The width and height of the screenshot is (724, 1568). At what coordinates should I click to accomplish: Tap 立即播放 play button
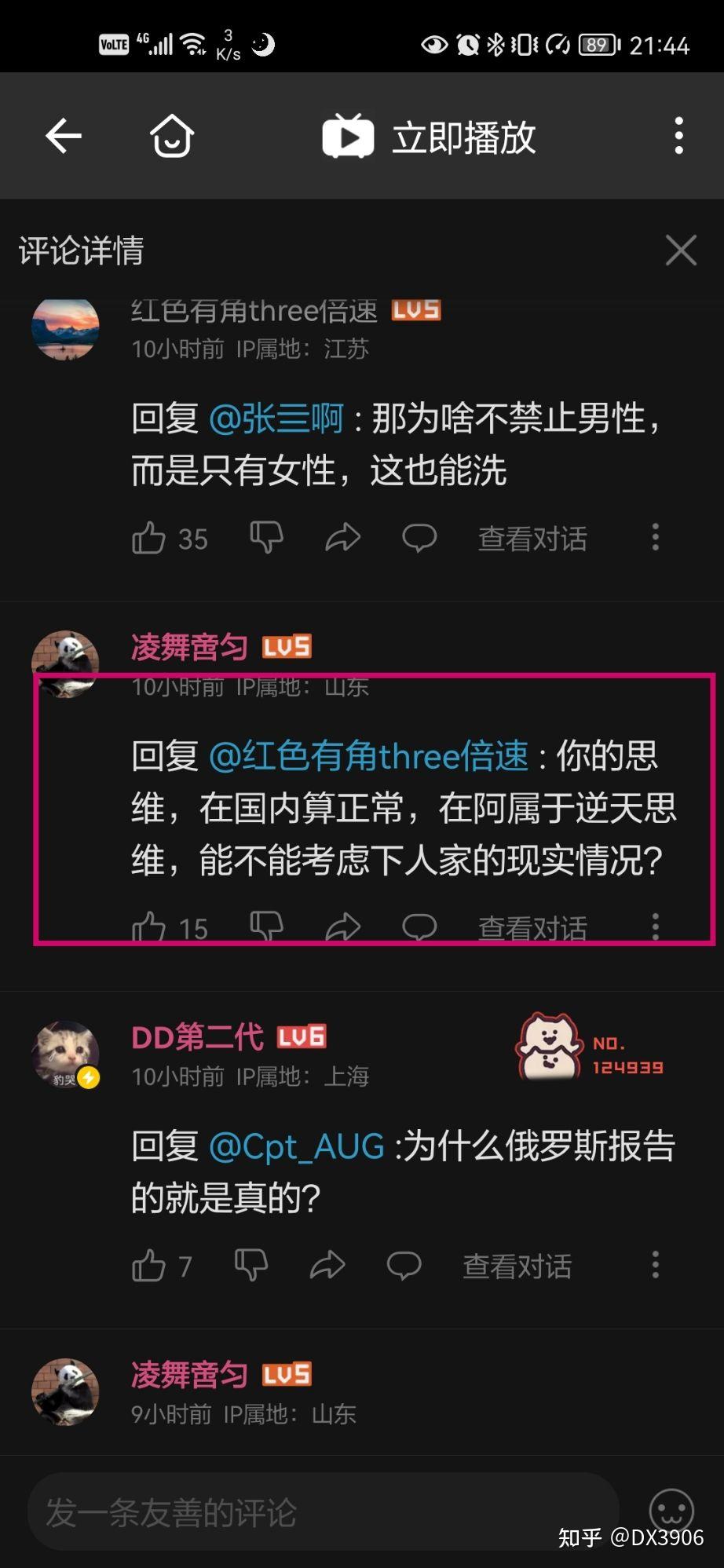tap(429, 137)
